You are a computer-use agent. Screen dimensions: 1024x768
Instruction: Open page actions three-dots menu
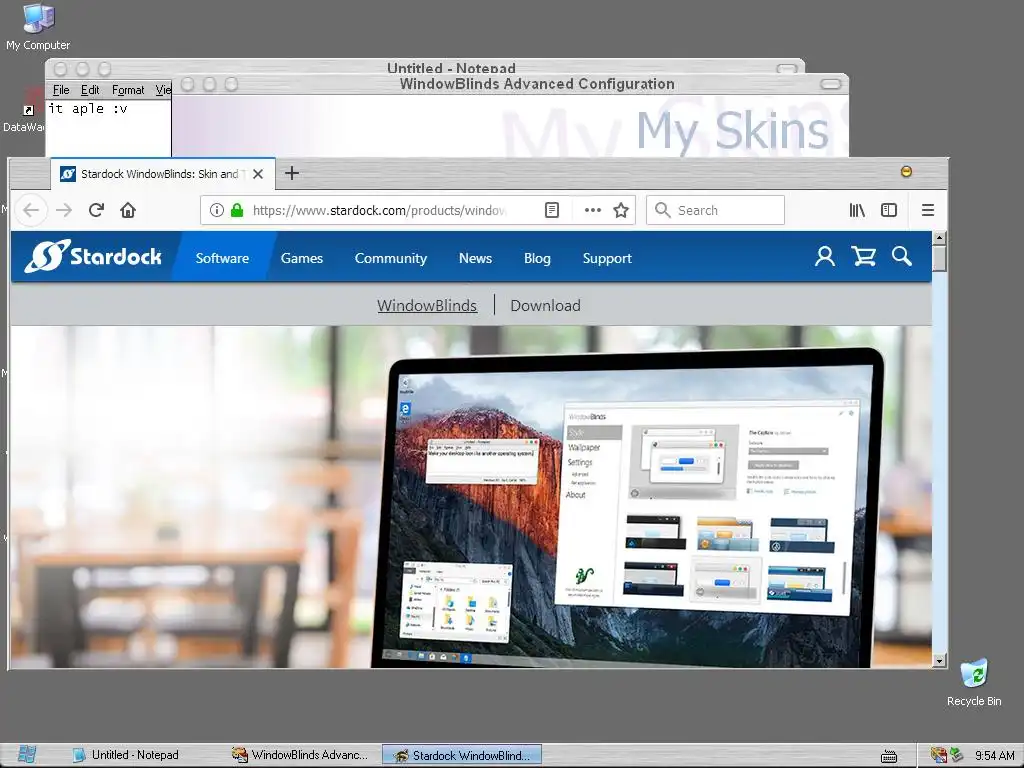(592, 210)
